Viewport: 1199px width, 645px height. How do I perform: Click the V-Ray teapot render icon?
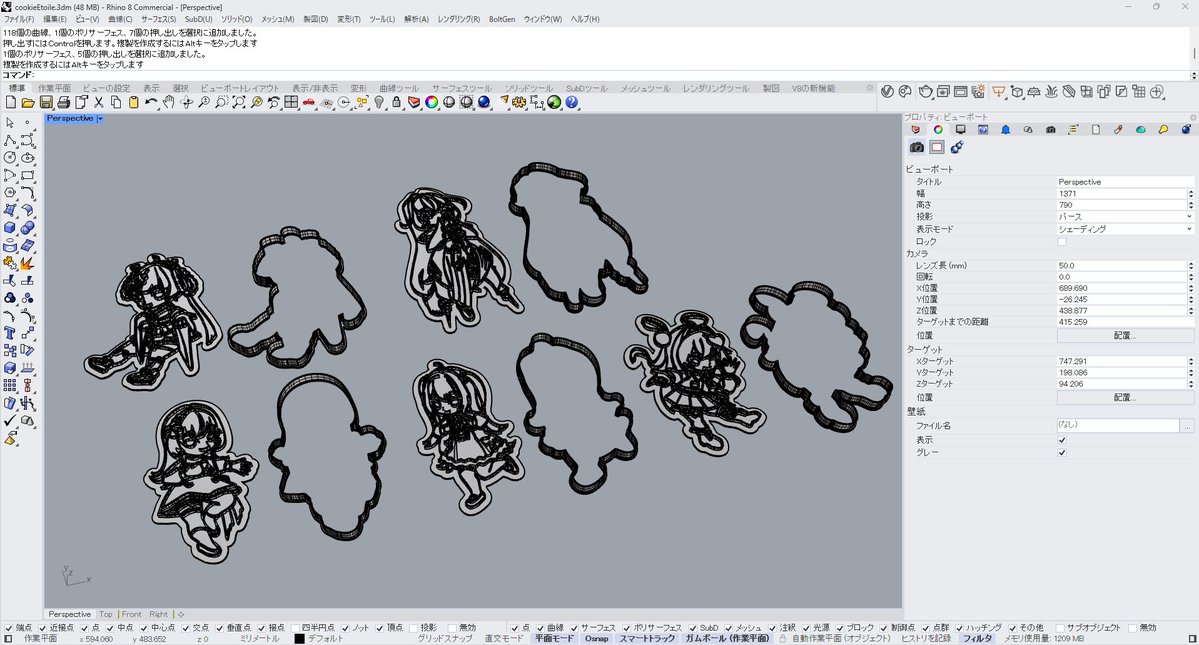pos(925,92)
